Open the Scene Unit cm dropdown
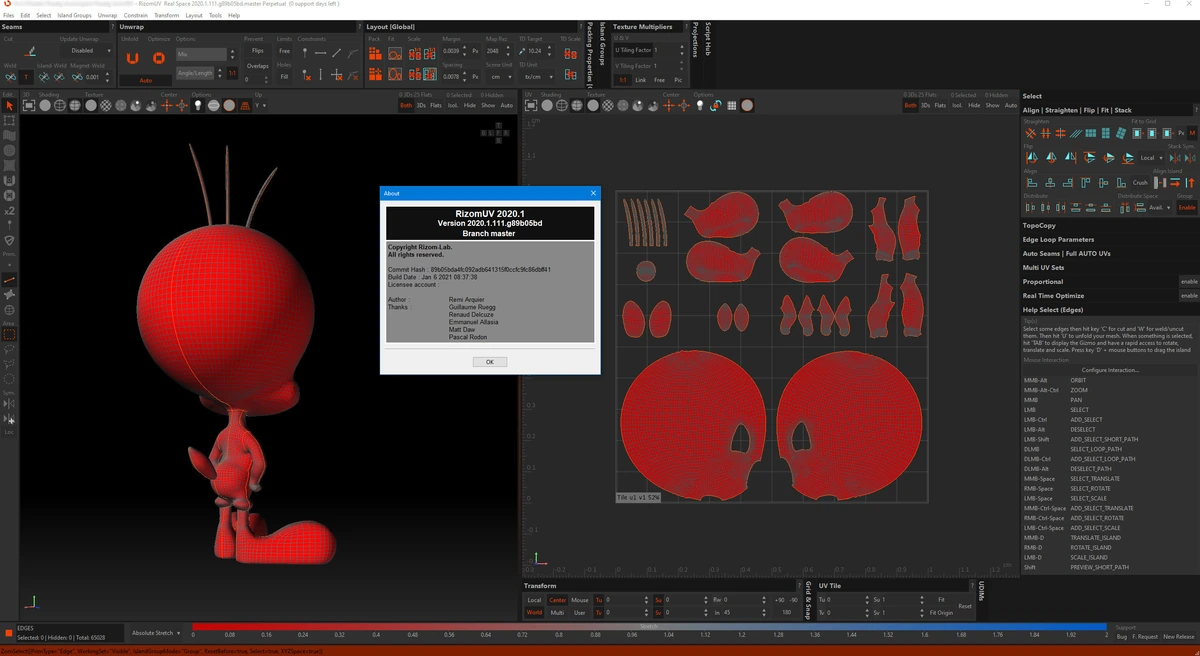This screenshot has width=1200, height=656. (x=499, y=76)
